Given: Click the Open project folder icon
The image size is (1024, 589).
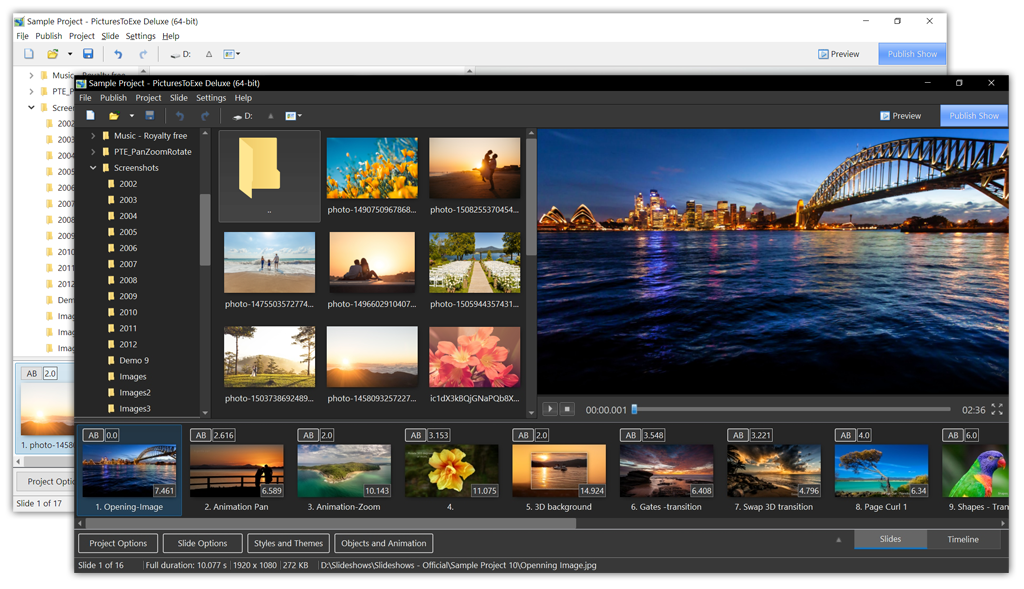Looking at the screenshot, I should (114, 116).
